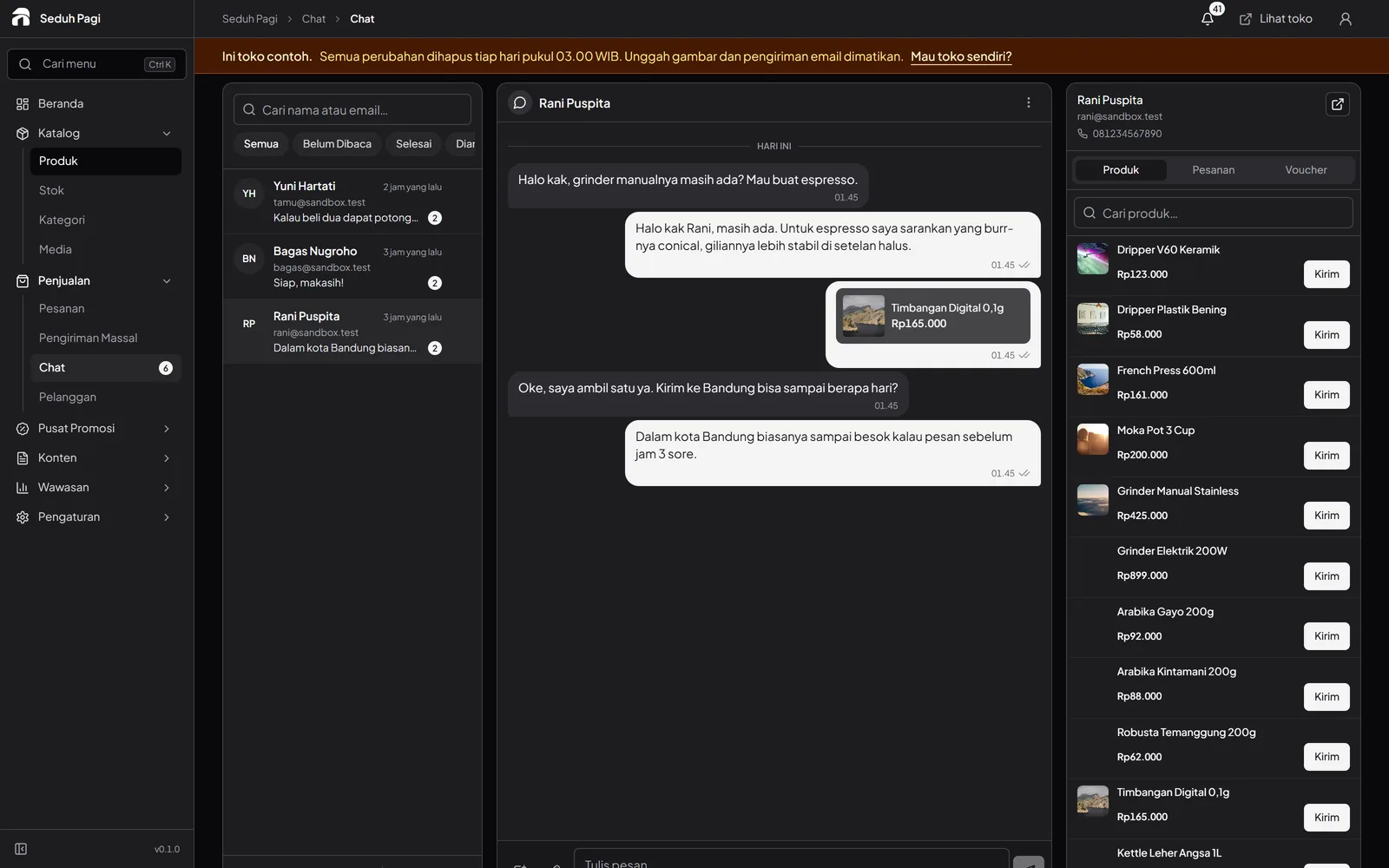This screenshot has height=868, width=1389.
Task: Click BN avatar of Bagas Nugroho
Action: [249, 259]
